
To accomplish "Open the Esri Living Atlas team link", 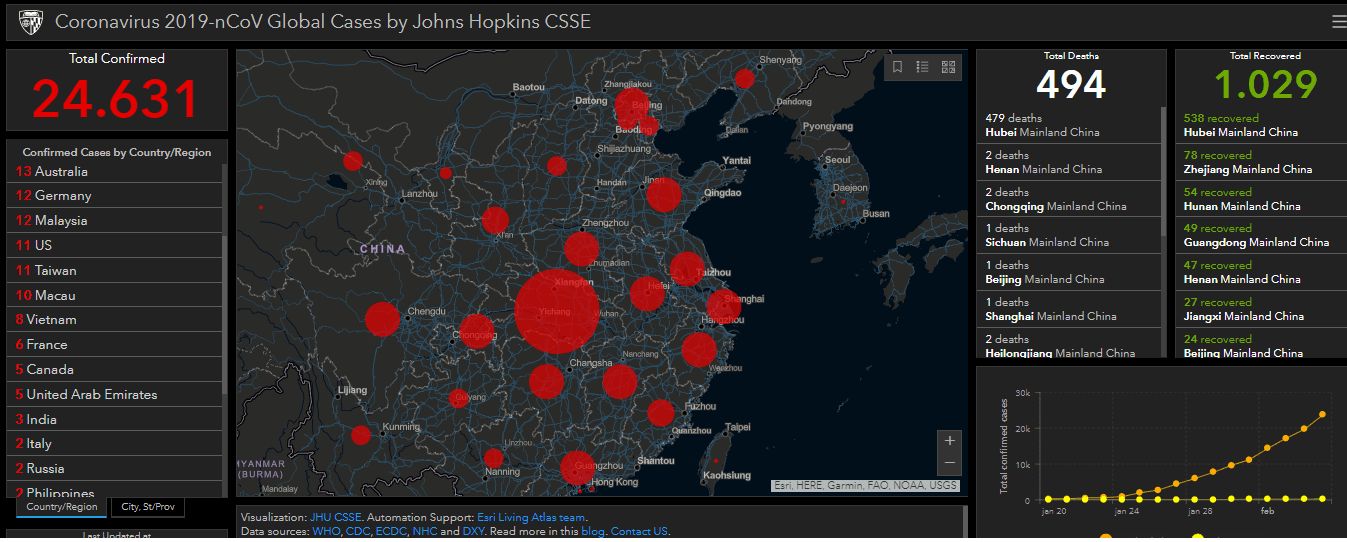I will [x=529, y=518].
